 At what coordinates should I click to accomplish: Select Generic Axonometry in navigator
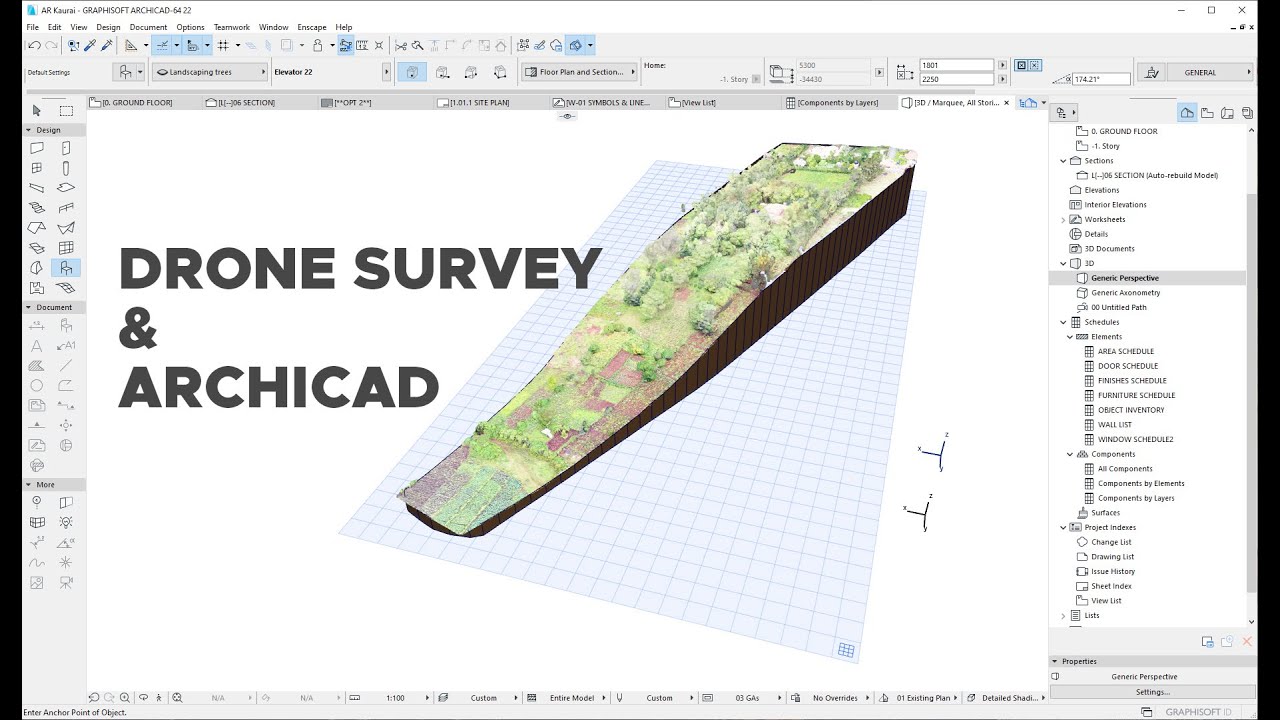(x=1126, y=293)
